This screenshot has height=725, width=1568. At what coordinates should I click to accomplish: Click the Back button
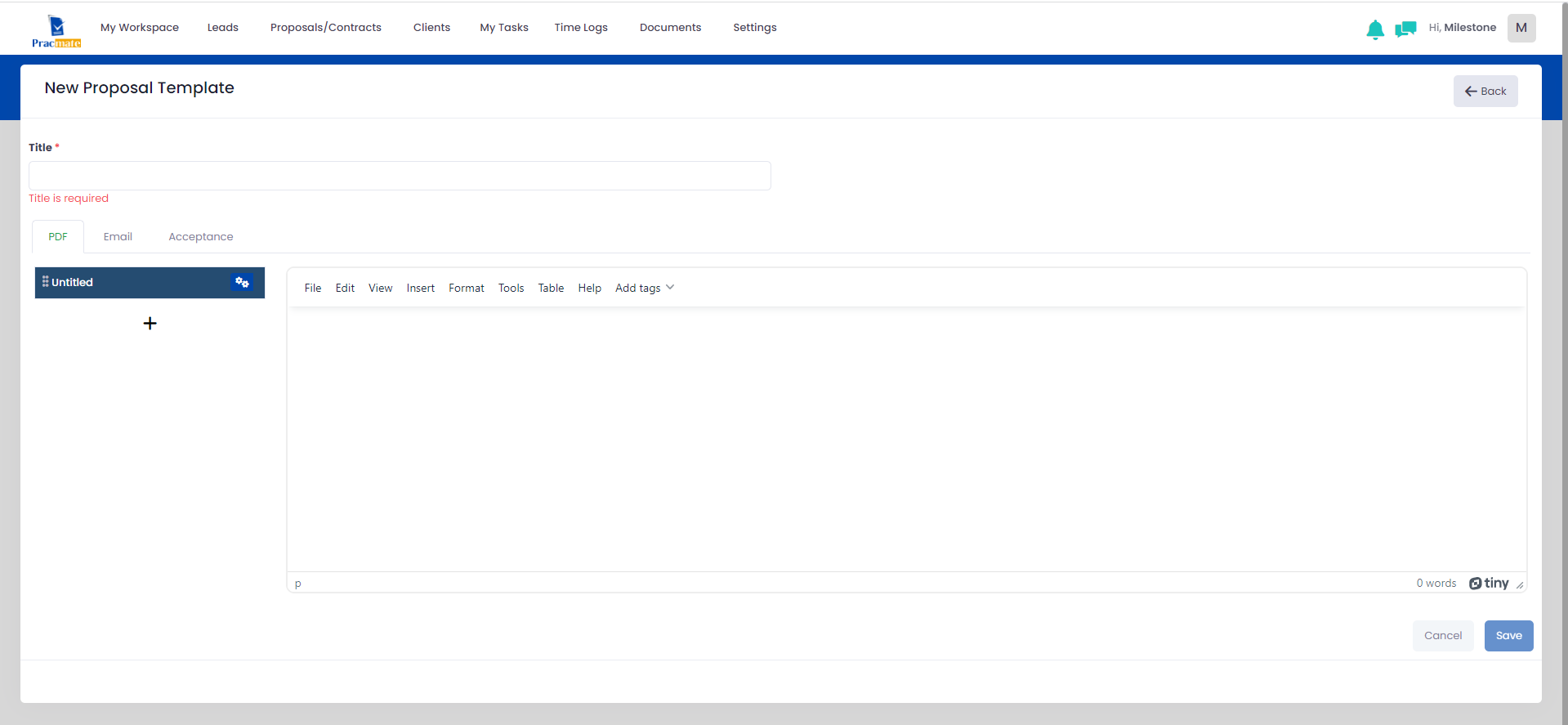(x=1485, y=91)
